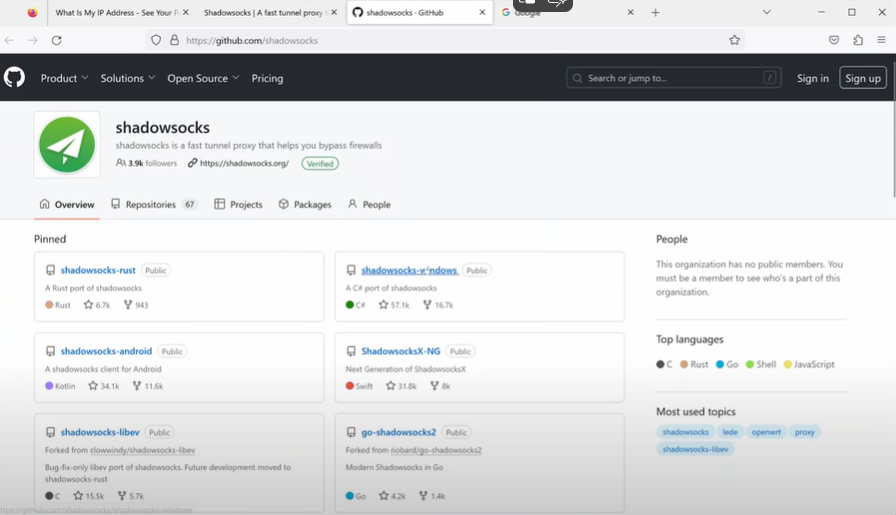Close the What Is My IP Address tab

click(x=186, y=12)
